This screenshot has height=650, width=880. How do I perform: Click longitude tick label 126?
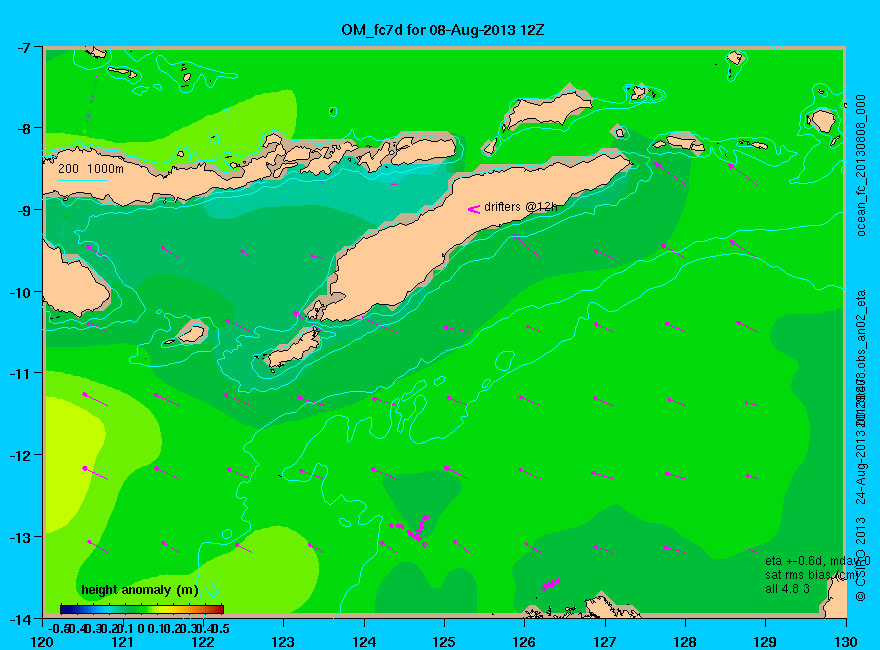point(525,642)
